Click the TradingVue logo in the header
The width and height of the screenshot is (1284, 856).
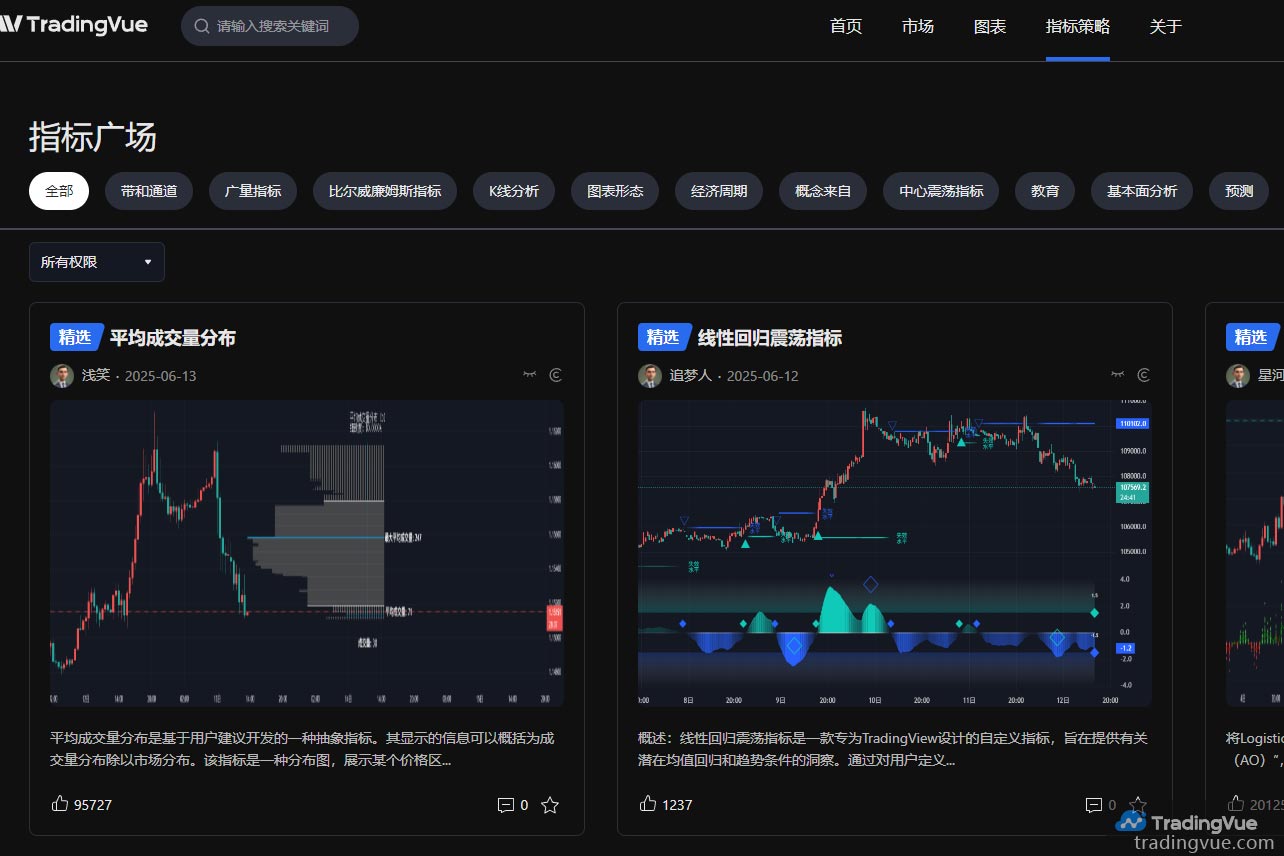(74, 25)
